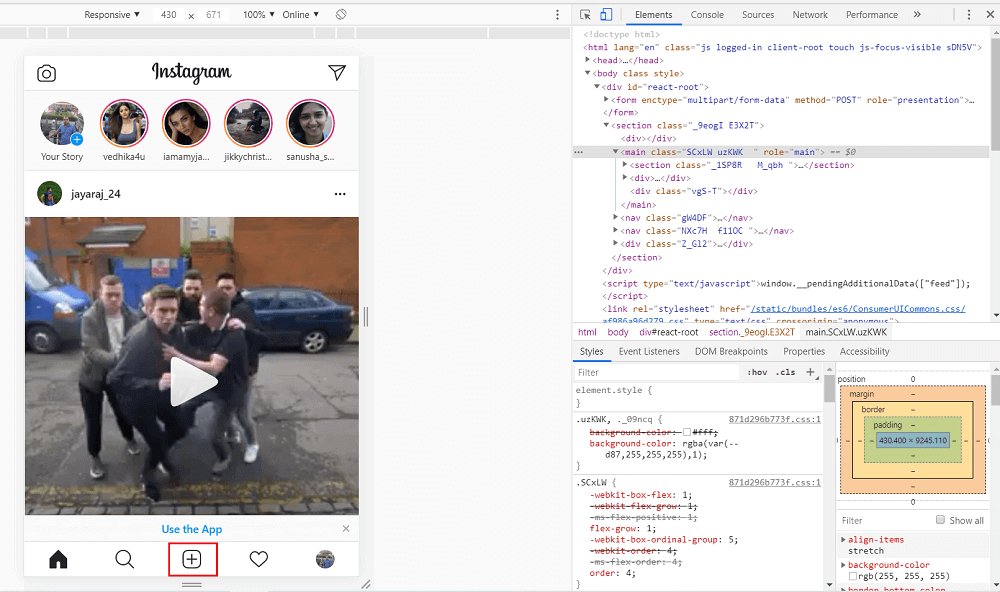Toggle the :hov element state panel

coord(756,372)
